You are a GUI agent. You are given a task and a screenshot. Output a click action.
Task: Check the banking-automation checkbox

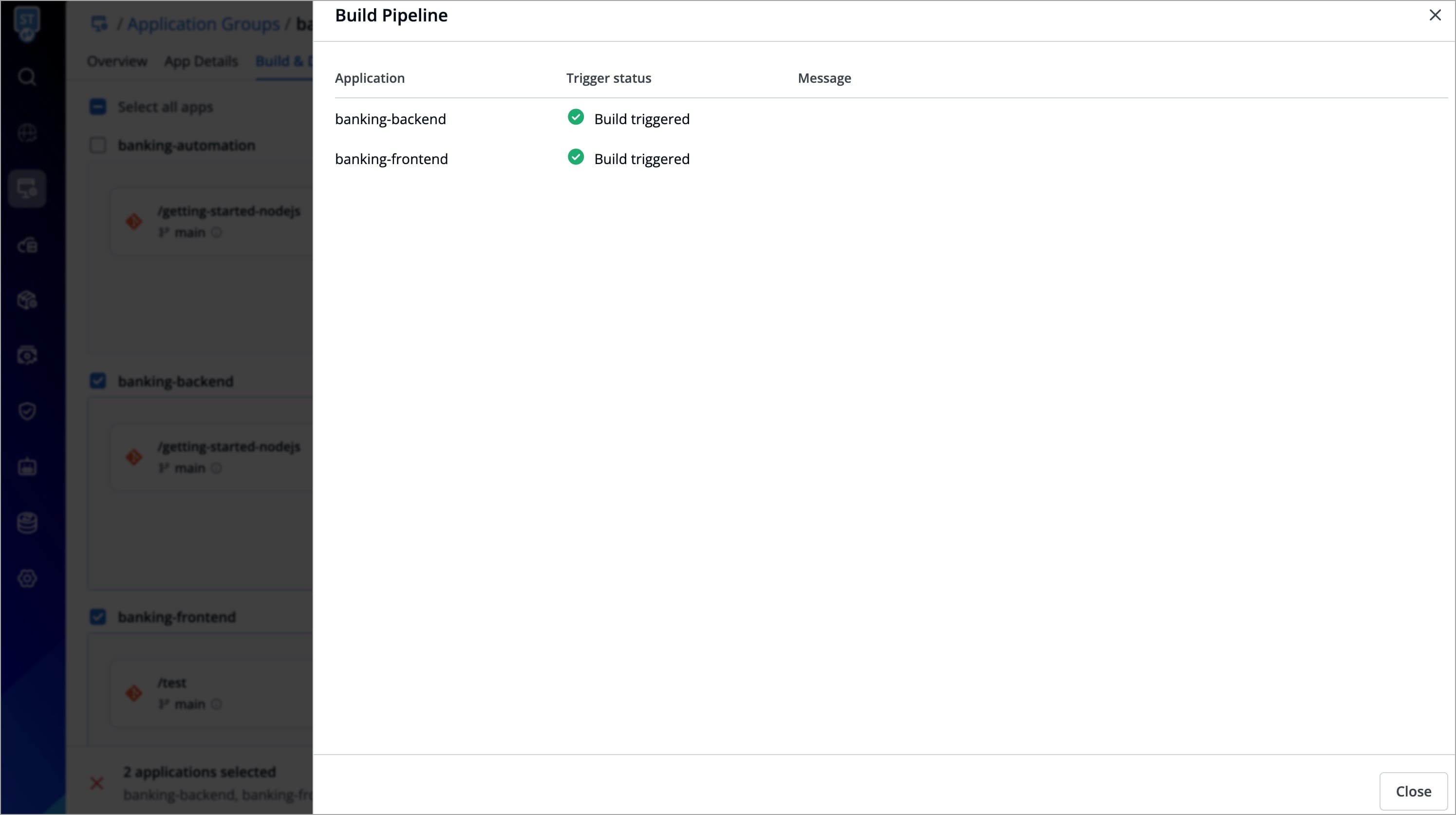tap(98, 145)
